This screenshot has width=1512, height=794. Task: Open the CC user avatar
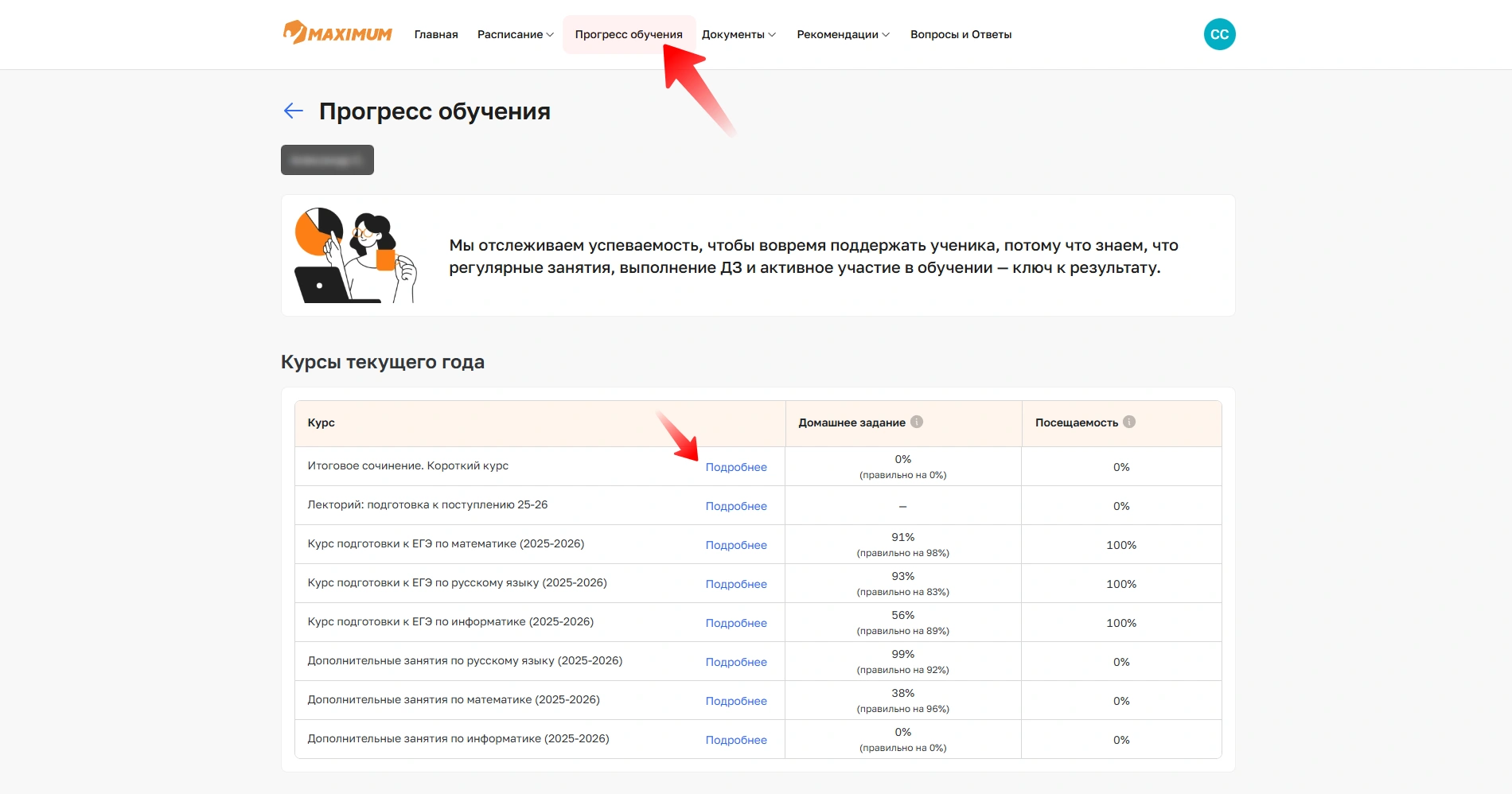coord(1219,34)
